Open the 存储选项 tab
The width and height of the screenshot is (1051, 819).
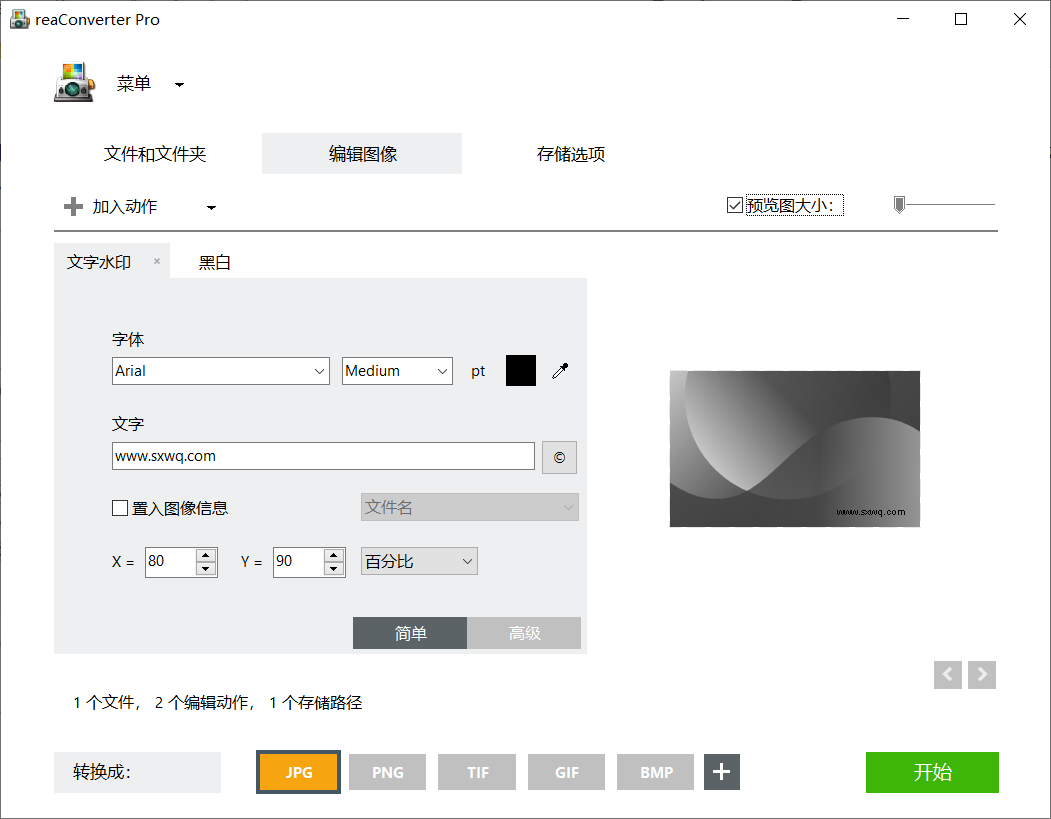click(x=570, y=154)
